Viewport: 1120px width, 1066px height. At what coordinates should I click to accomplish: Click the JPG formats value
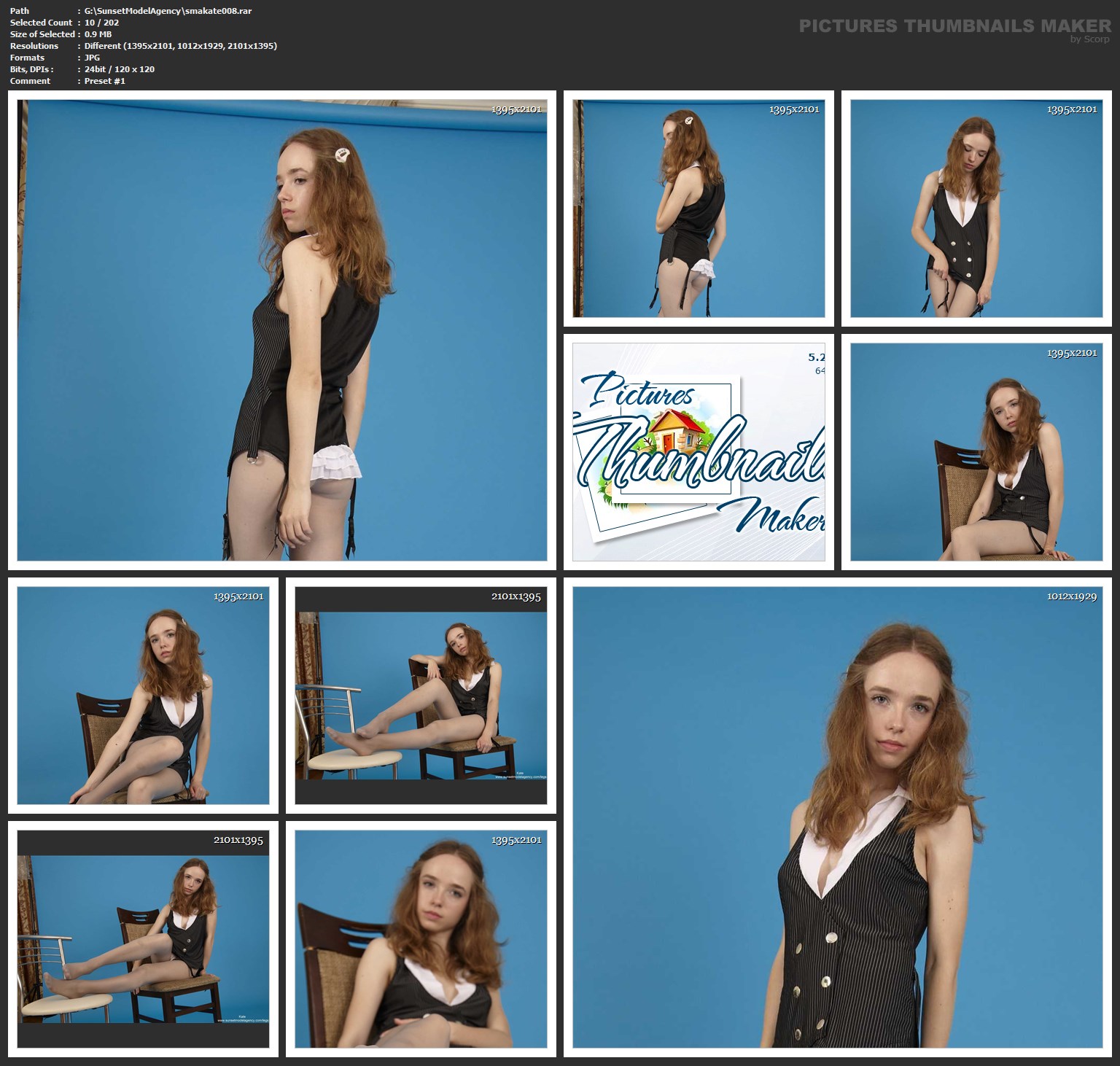click(x=92, y=58)
